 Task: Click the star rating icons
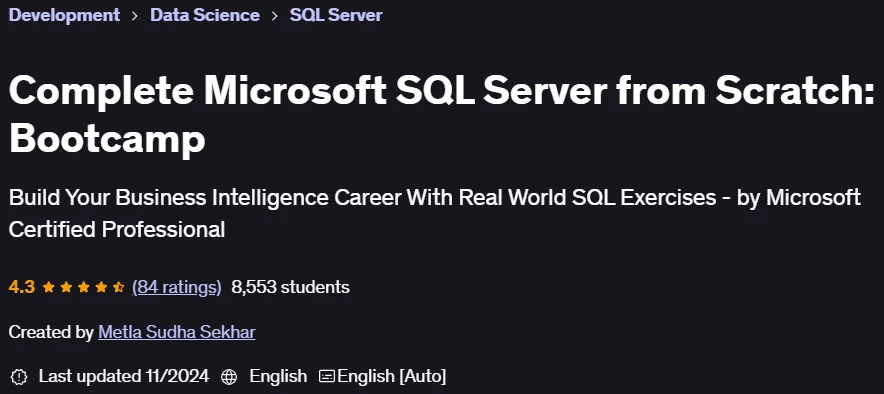point(83,287)
